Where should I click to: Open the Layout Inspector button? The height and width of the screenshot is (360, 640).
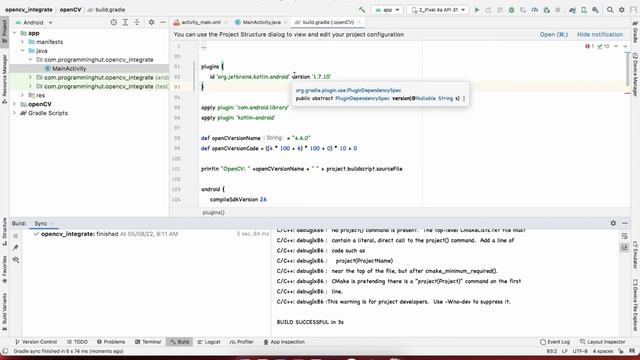[602, 342]
